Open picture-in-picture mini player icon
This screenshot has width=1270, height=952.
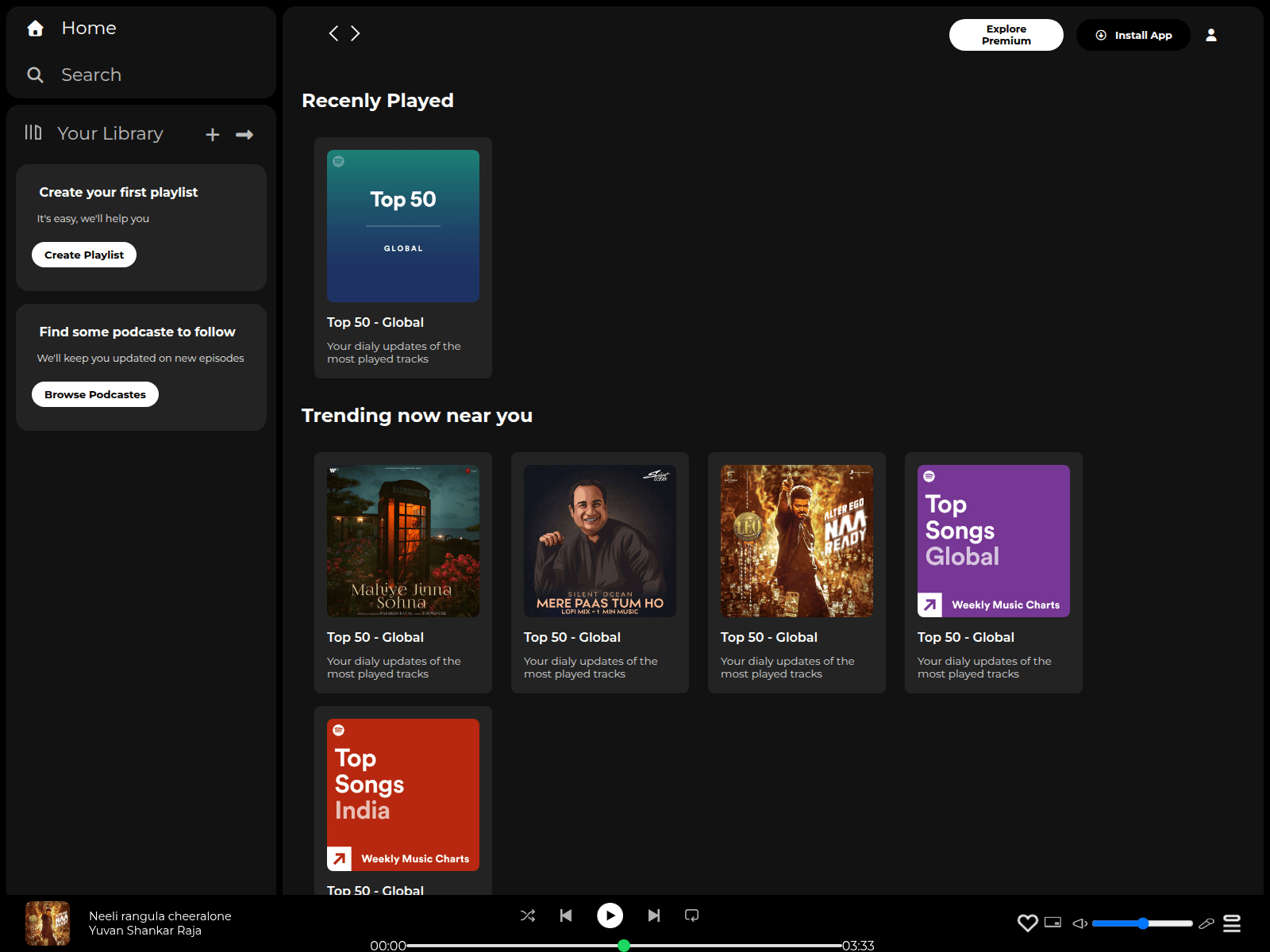(x=1053, y=922)
